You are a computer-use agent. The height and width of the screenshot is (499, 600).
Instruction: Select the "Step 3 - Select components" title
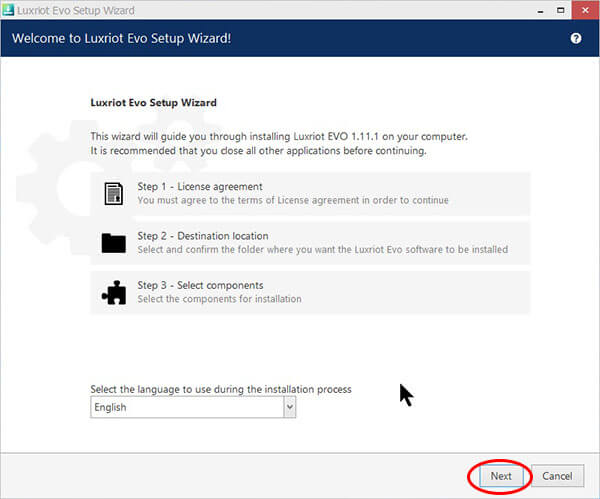coord(200,286)
